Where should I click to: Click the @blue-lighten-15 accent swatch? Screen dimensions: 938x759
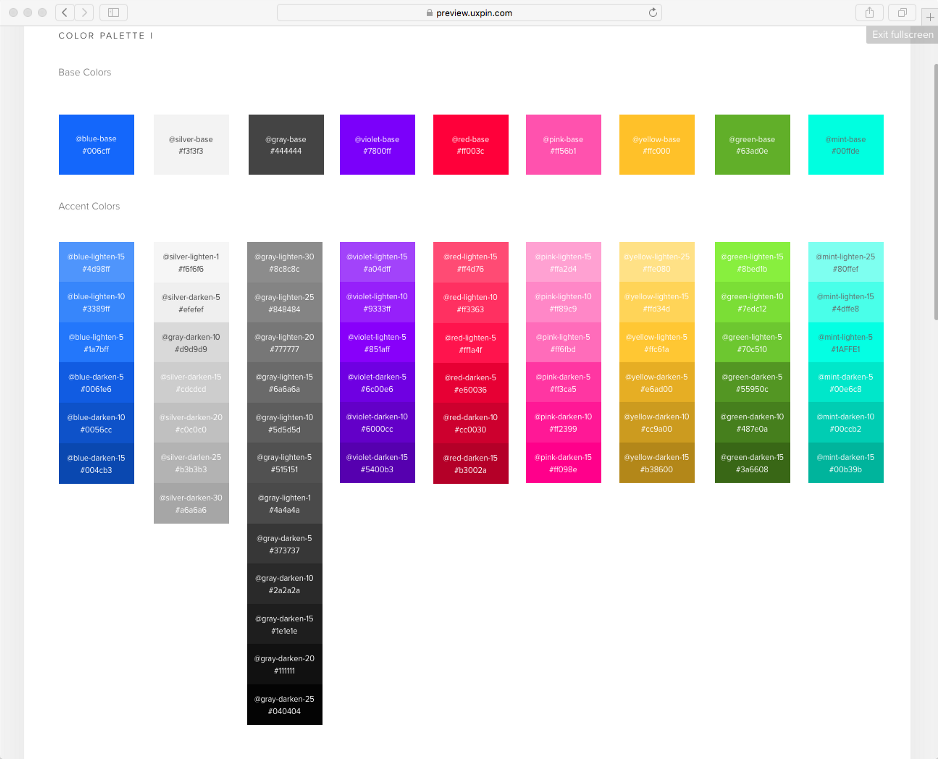click(x=96, y=262)
